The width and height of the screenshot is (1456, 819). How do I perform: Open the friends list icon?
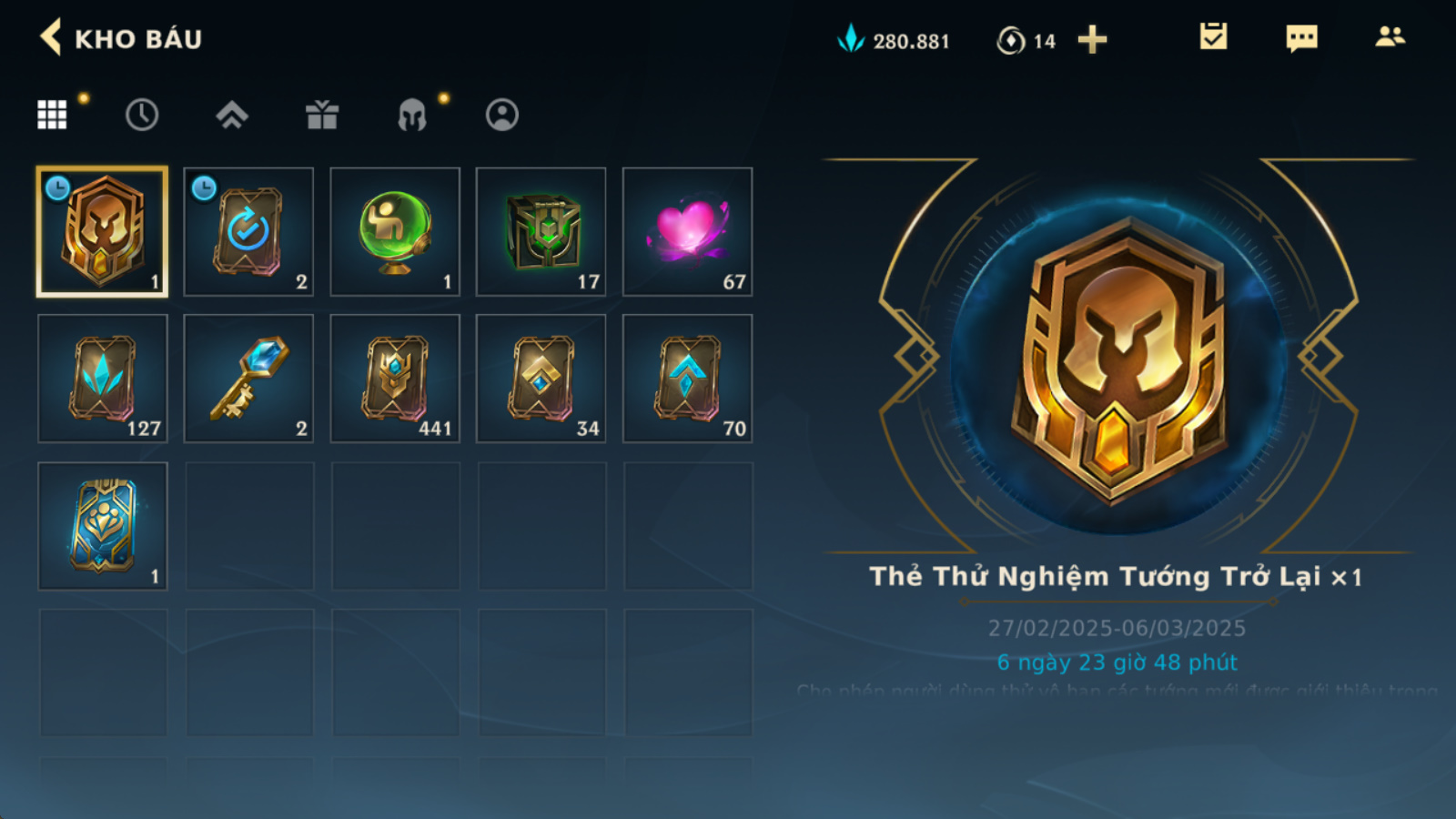(1390, 36)
